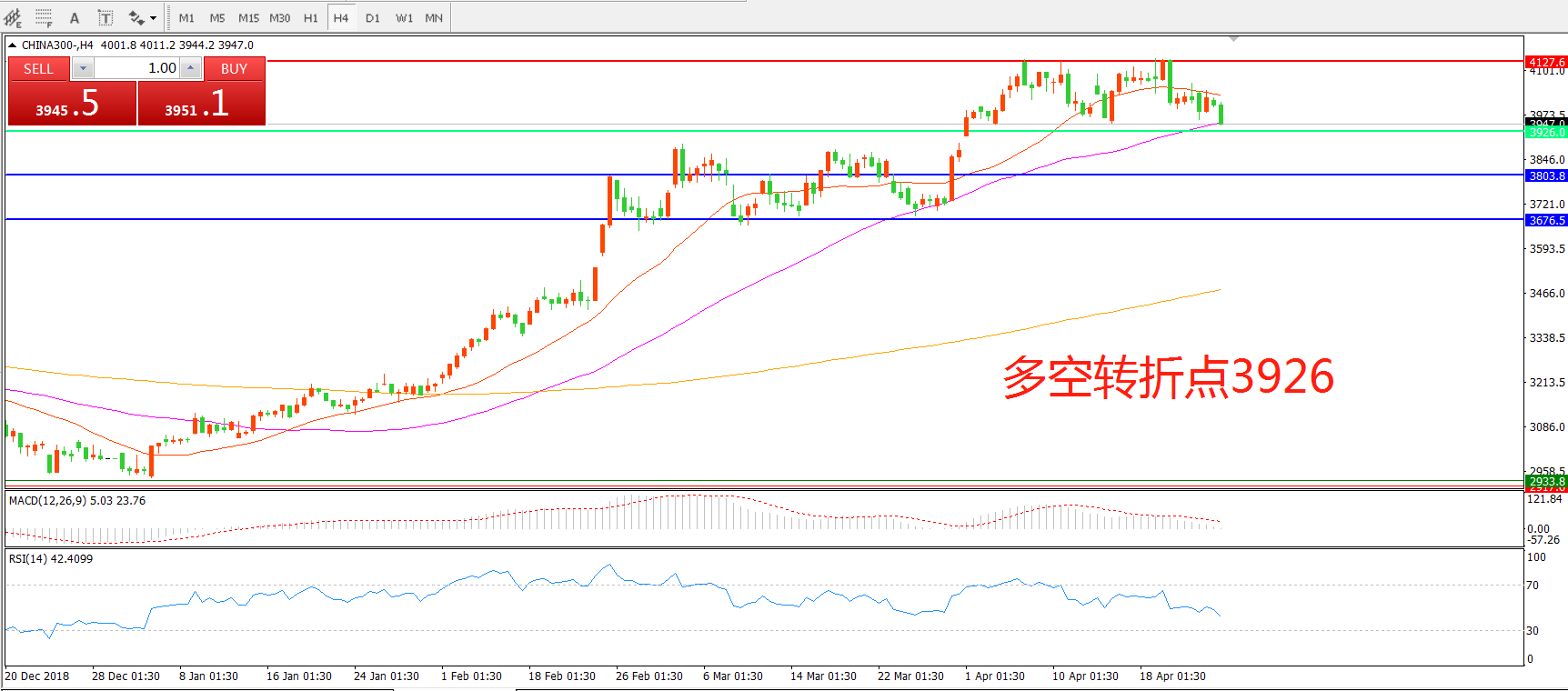Select the Fibonacci Retracement tool
The image size is (1568, 691).
43,17
